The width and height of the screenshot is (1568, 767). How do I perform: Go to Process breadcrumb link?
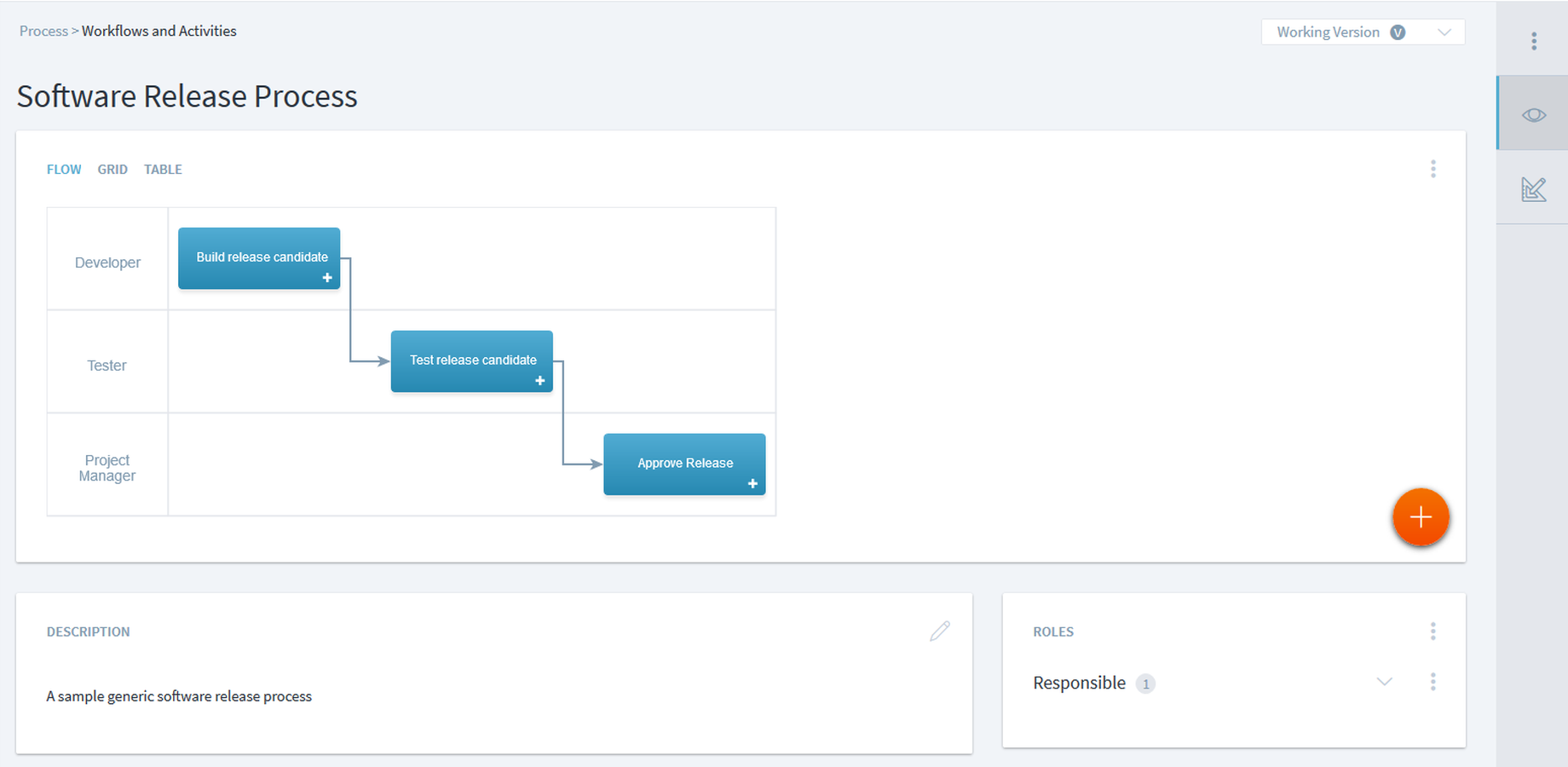click(x=43, y=31)
